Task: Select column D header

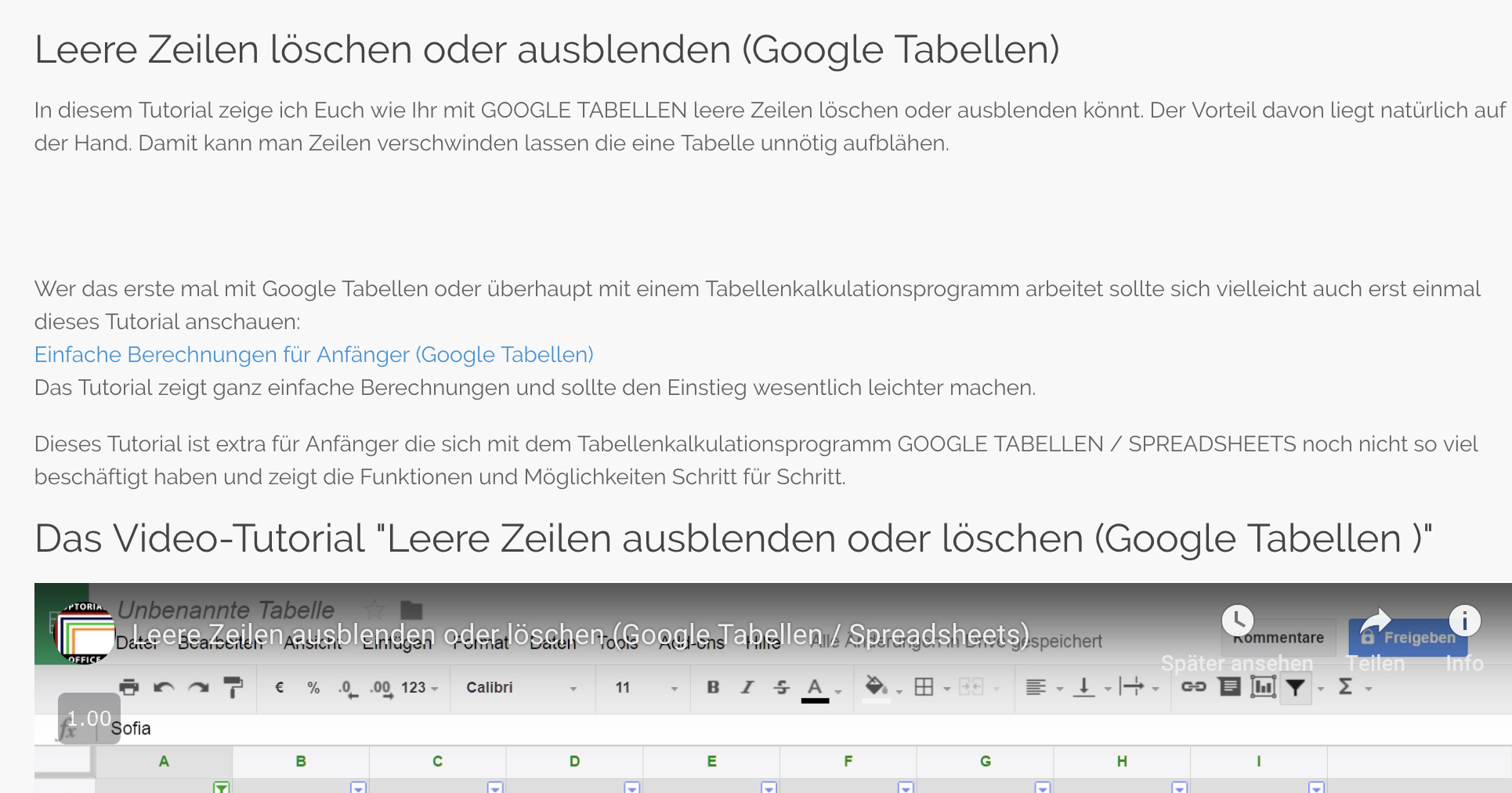Action: [x=574, y=761]
